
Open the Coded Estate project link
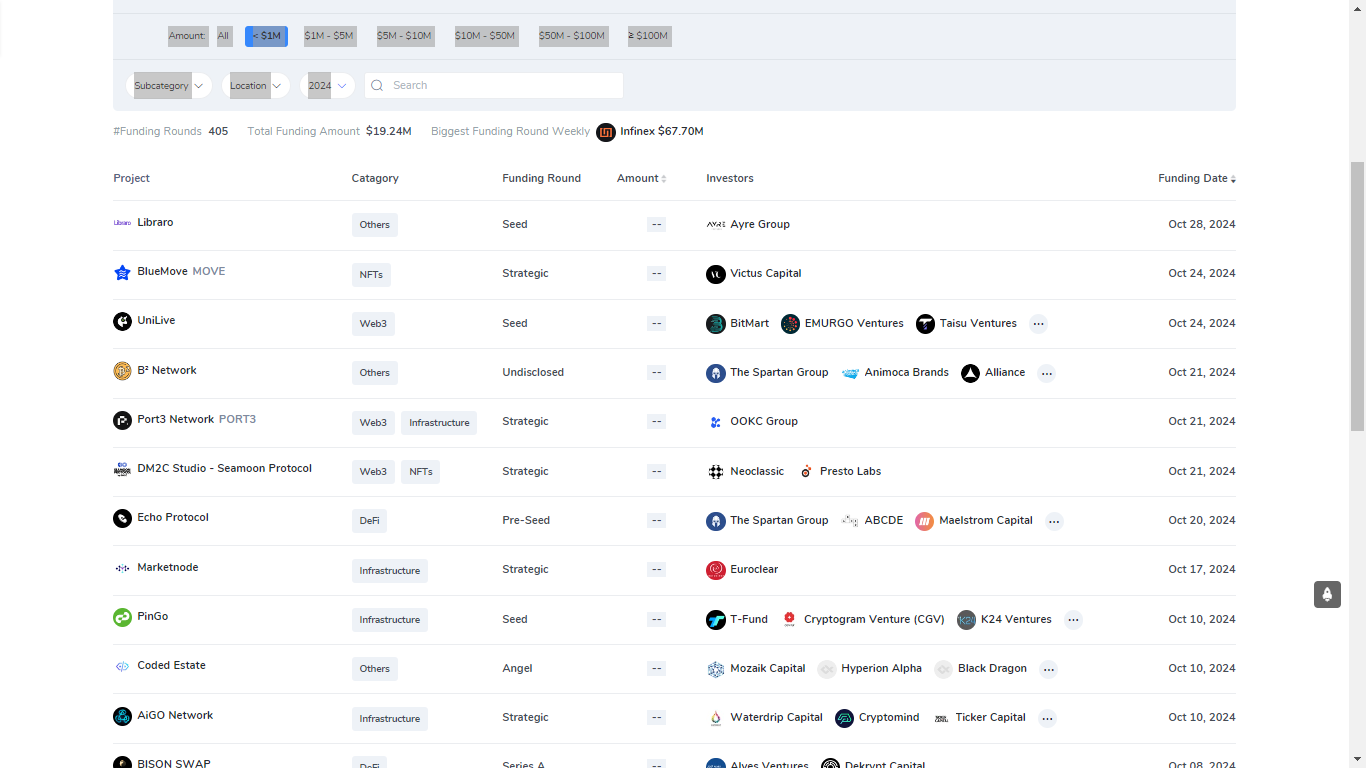[x=171, y=665]
